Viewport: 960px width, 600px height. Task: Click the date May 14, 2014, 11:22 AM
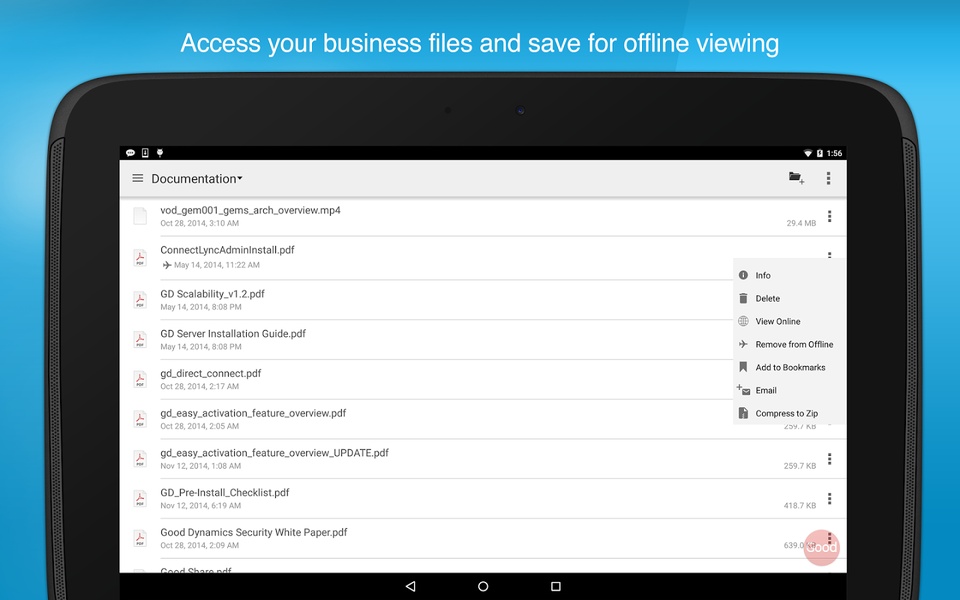click(x=217, y=265)
